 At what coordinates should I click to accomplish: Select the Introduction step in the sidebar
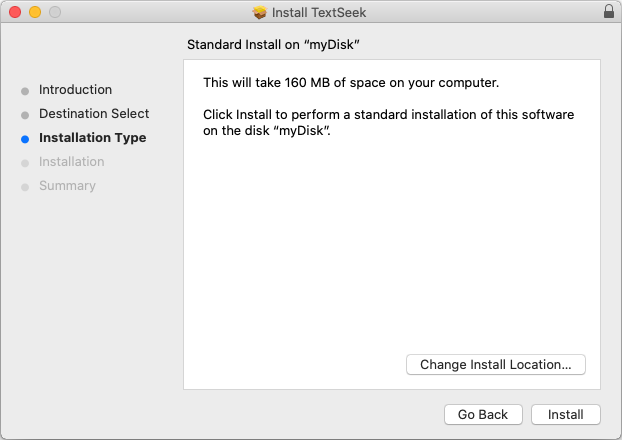click(x=75, y=90)
